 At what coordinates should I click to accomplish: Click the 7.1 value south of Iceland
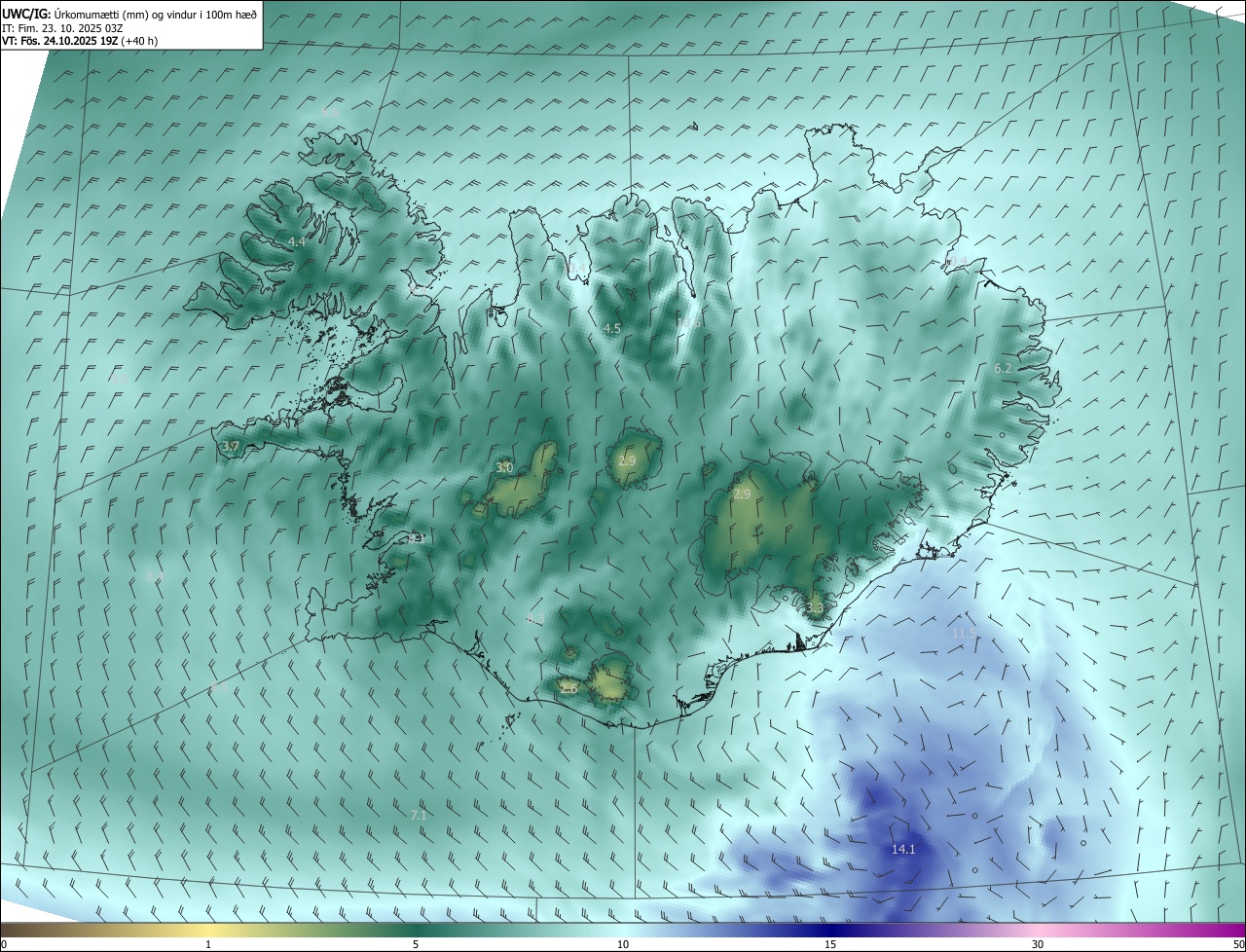pos(419,815)
